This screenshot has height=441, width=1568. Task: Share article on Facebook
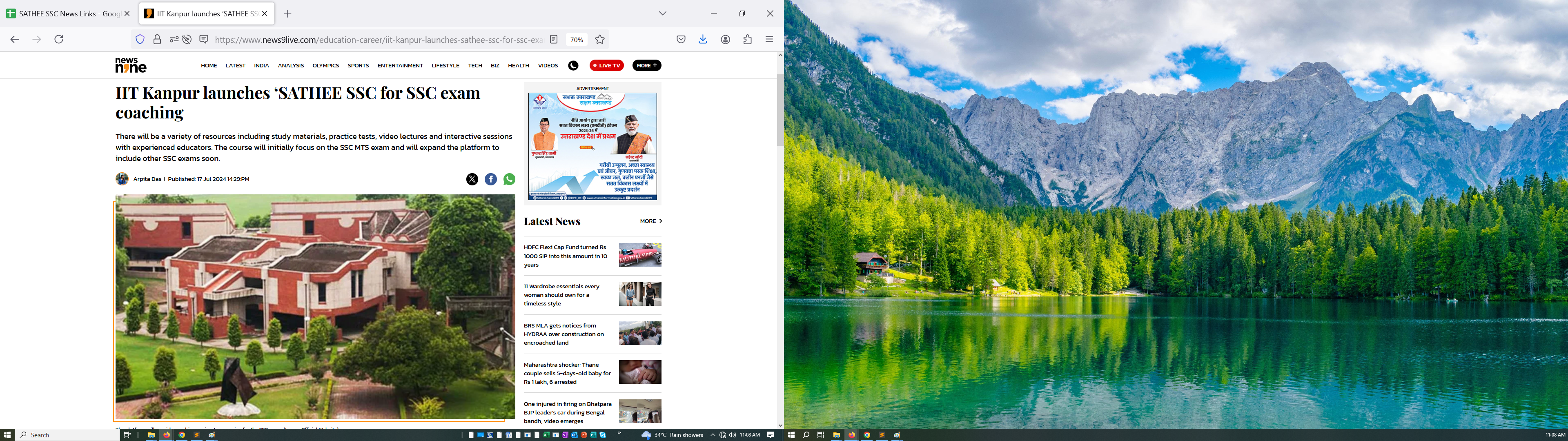490,179
